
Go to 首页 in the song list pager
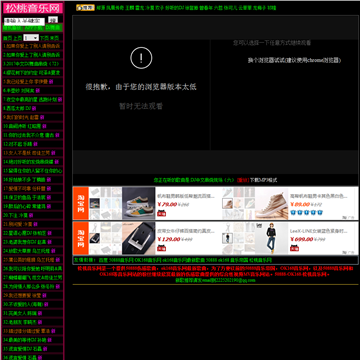pos(7,38)
